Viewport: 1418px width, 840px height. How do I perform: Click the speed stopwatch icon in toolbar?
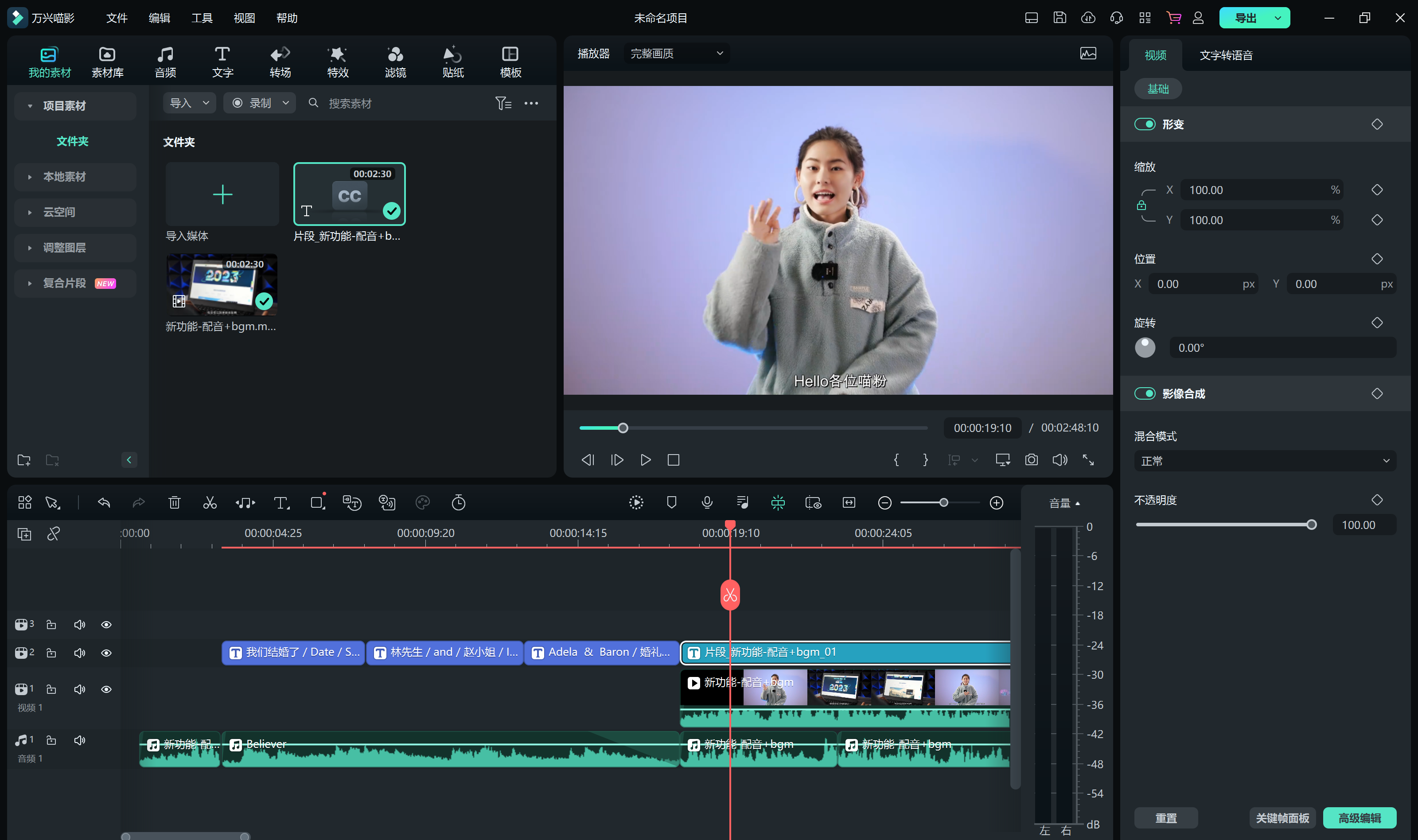pos(458,503)
